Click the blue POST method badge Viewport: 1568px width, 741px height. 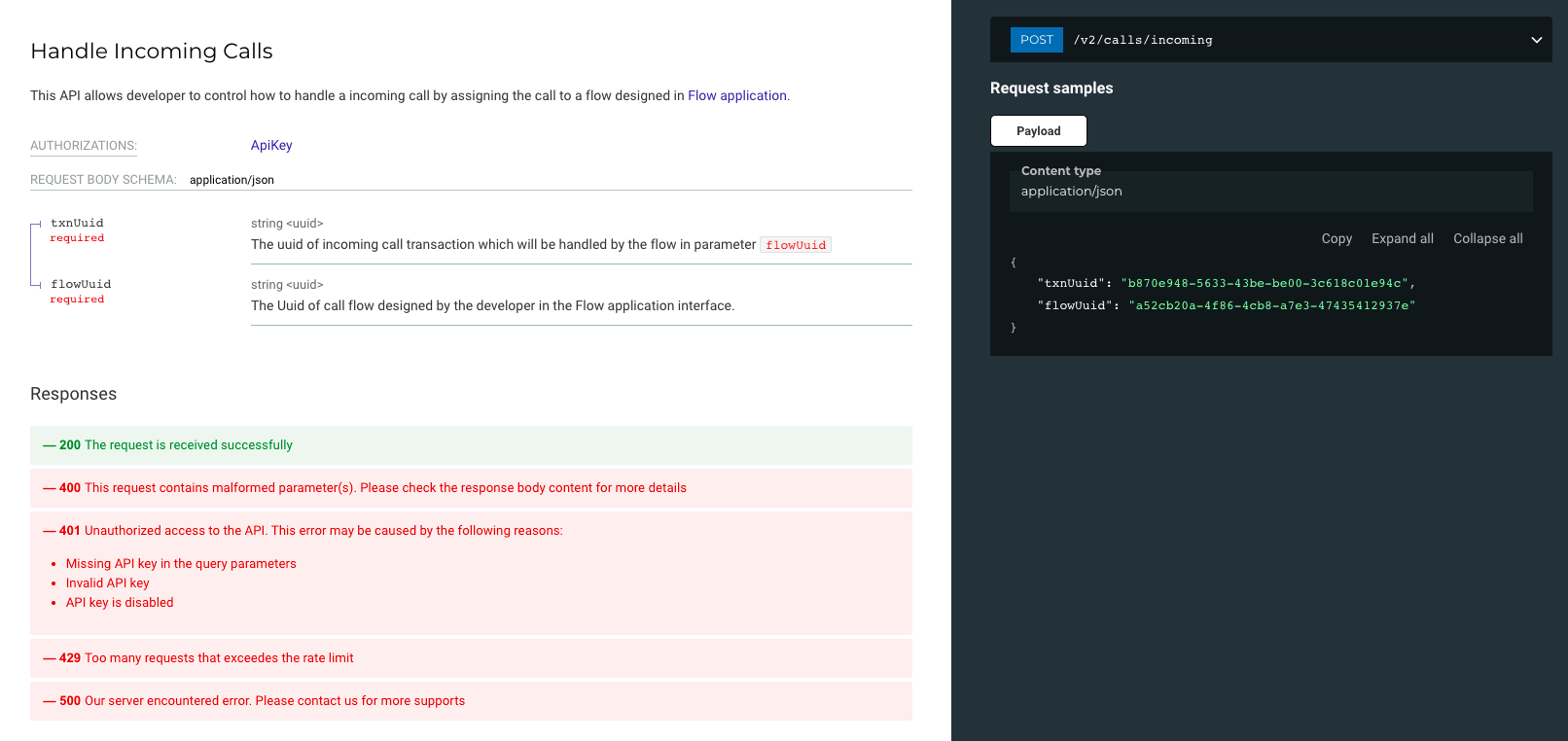[1036, 40]
